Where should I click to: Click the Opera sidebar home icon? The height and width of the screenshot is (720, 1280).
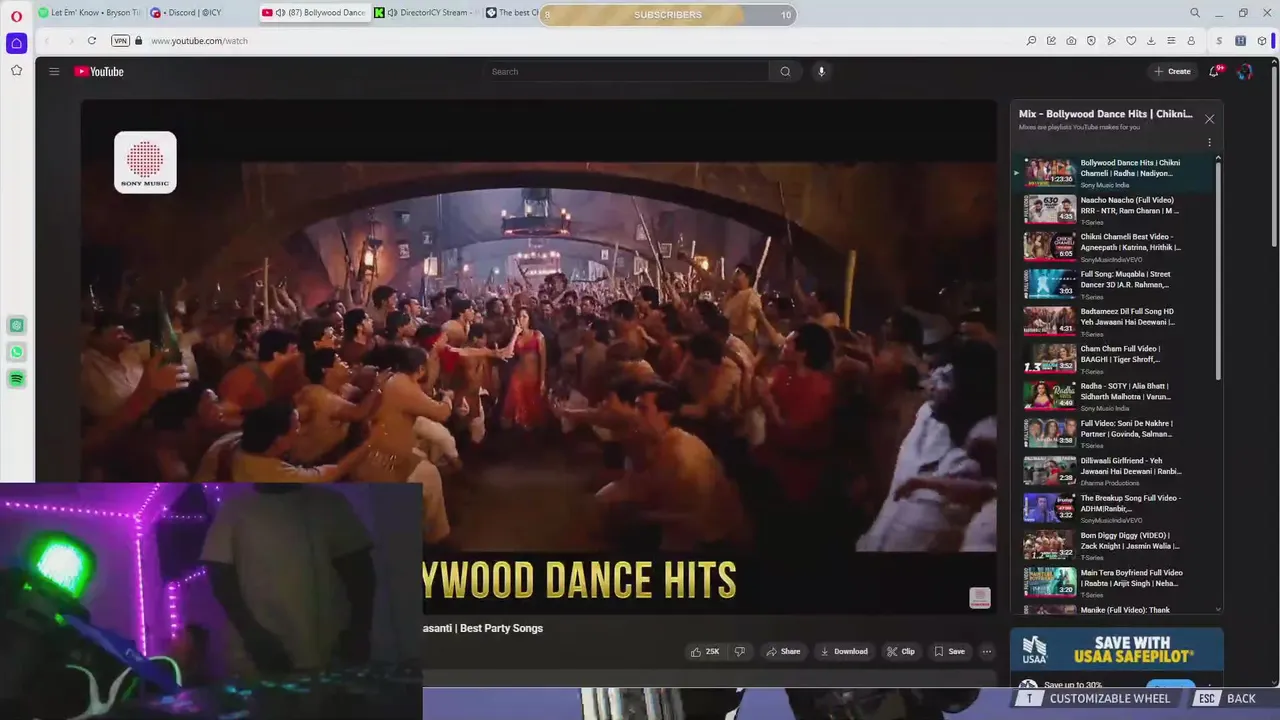pos(16,43)
